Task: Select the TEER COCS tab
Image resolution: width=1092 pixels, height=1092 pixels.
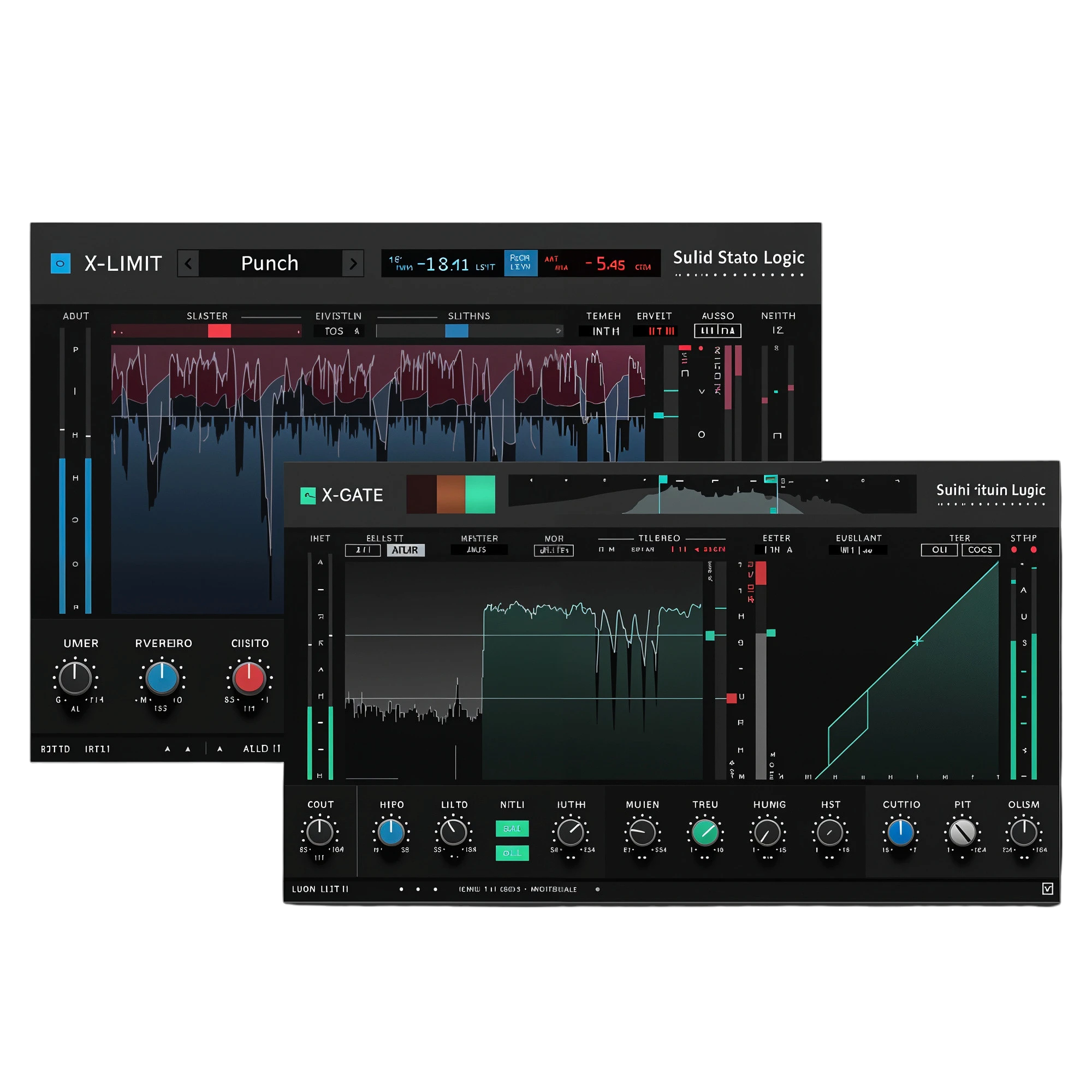Action: click(x=981, y=550)
